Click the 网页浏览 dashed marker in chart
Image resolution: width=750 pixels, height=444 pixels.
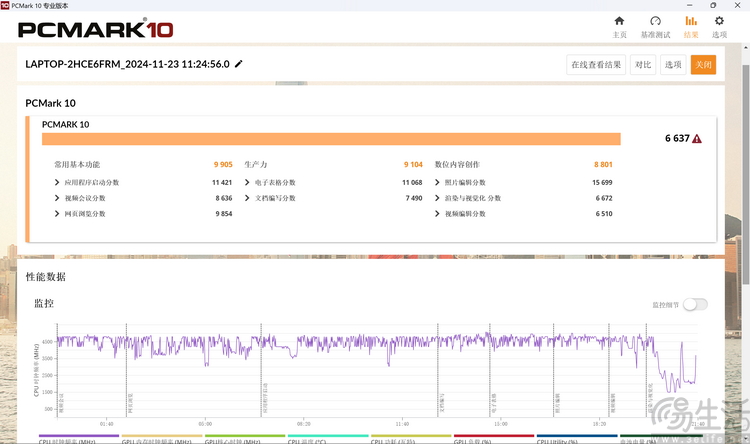pos(126,369)
